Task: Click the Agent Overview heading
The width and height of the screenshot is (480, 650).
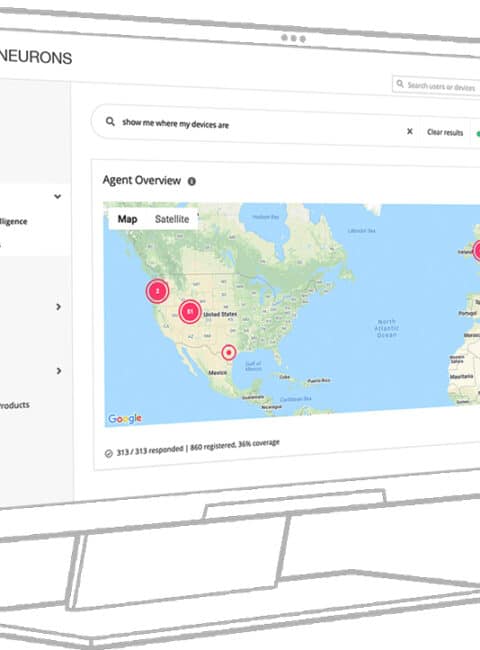Action: coord(142,180)
